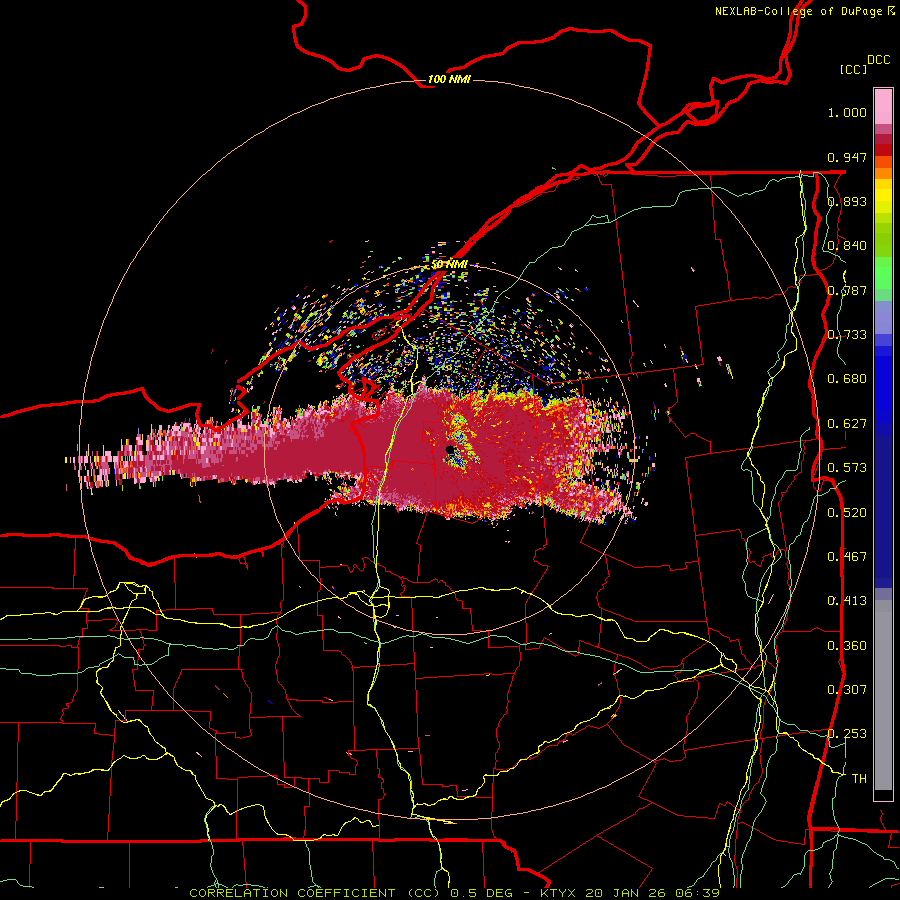Click the 1.000 value on color scale

coord(847,112)
